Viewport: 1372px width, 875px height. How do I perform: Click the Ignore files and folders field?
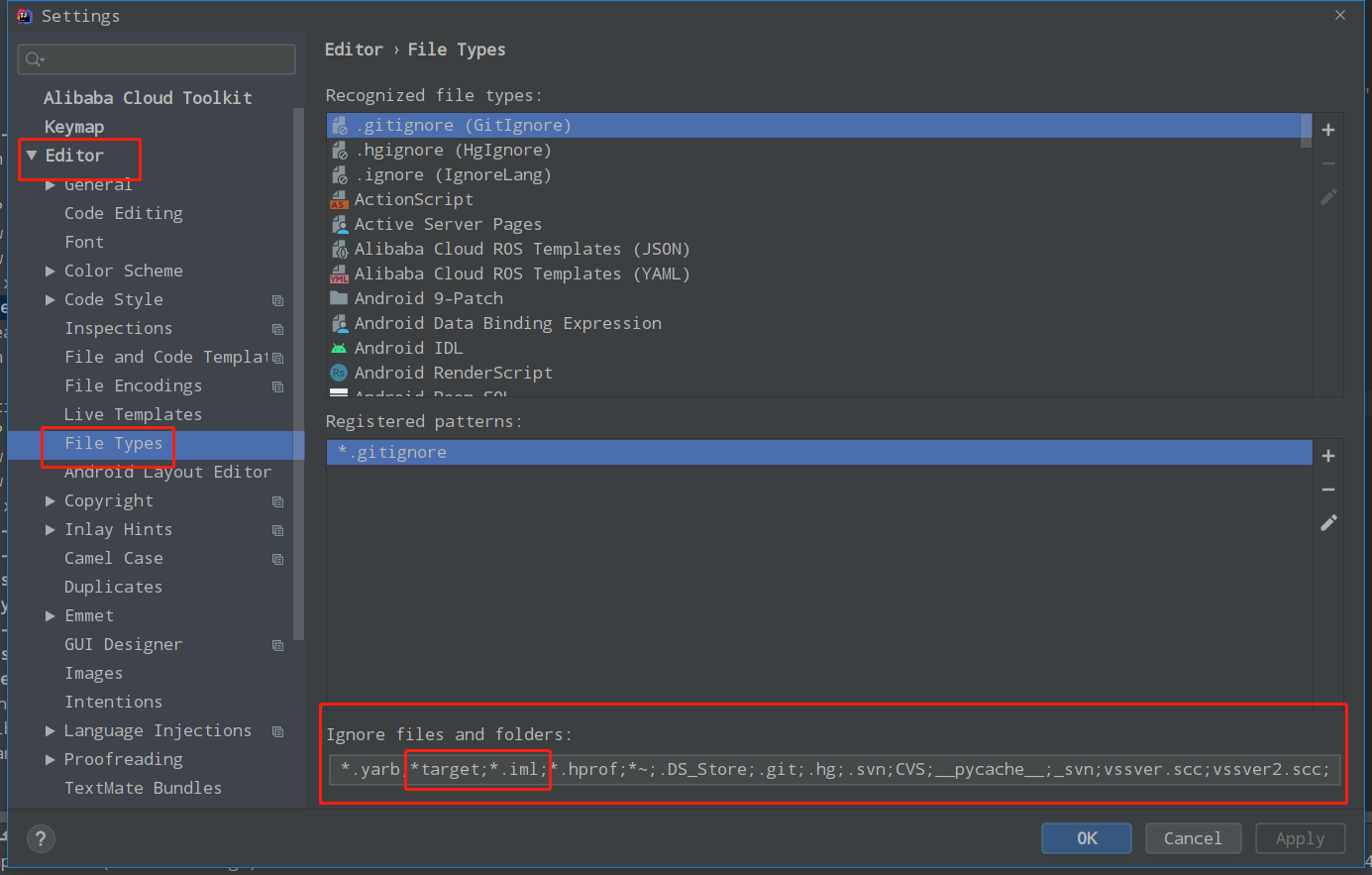click(835, 769)
